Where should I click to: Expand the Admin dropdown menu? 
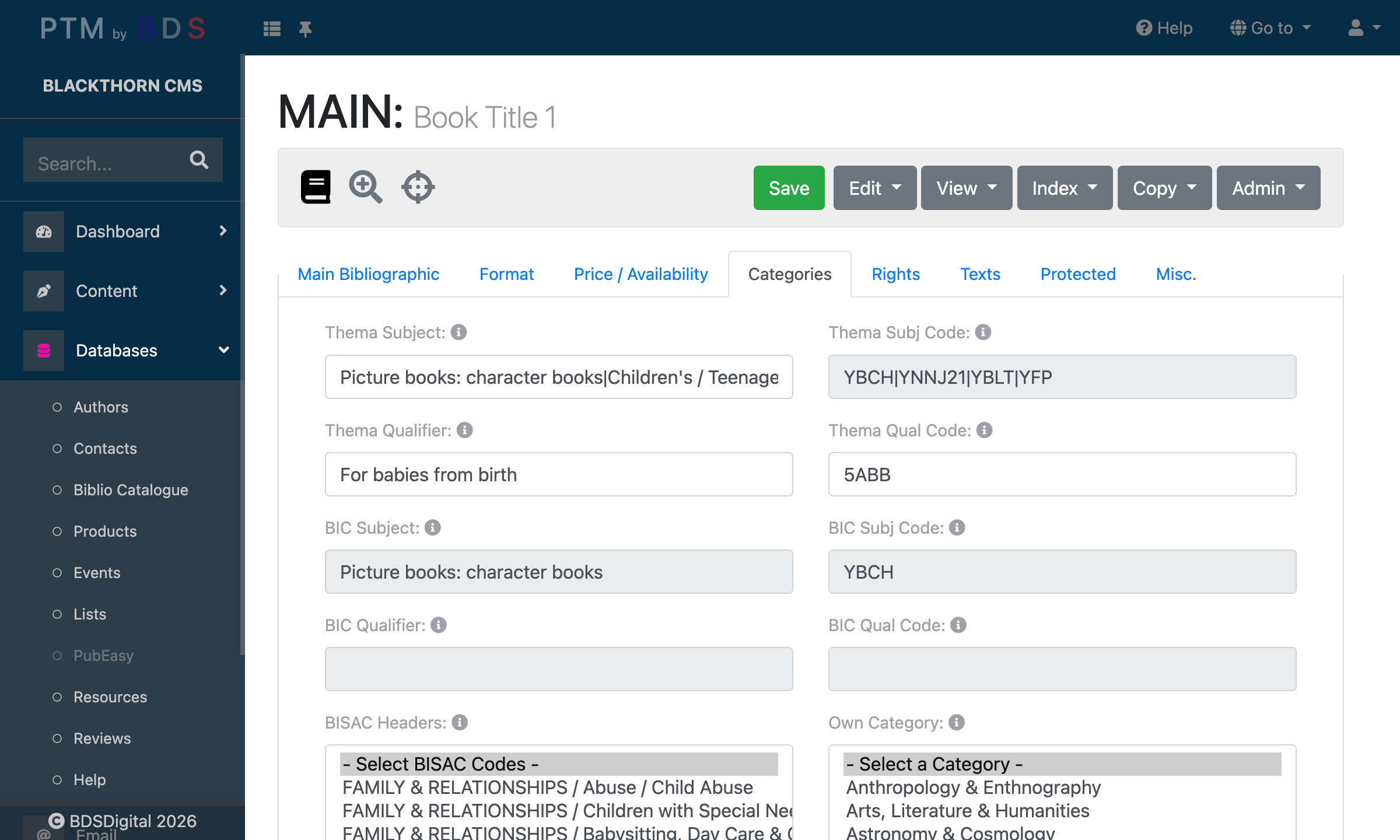pyautogui.click(x=1268, y=188)
